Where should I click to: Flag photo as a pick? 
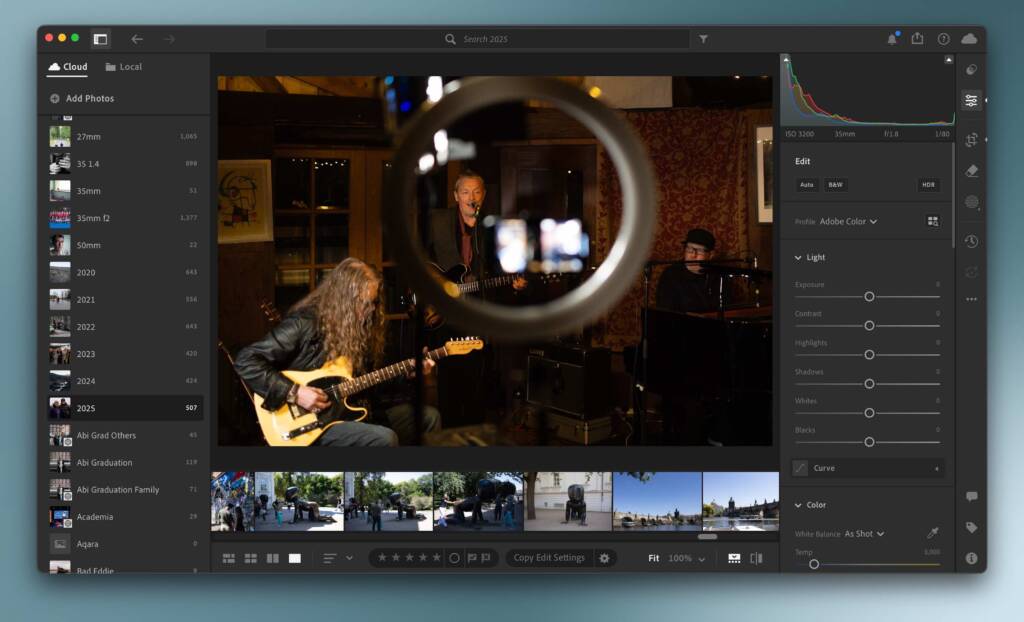tap(472, 558)
